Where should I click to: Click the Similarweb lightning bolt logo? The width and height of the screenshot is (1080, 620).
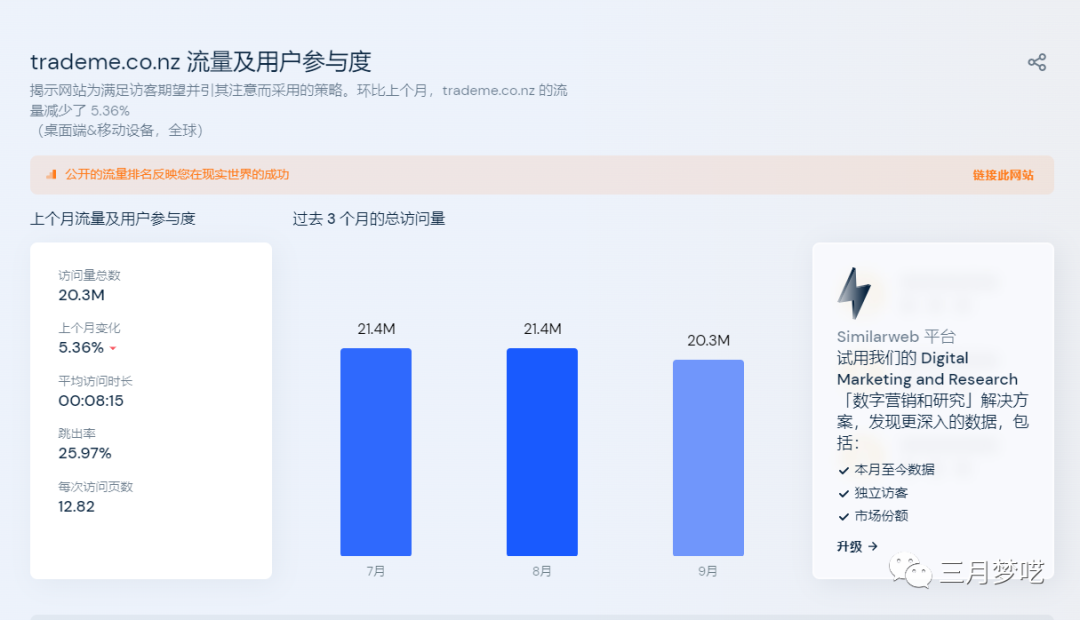pyautogui.click(x=854, y=293)
